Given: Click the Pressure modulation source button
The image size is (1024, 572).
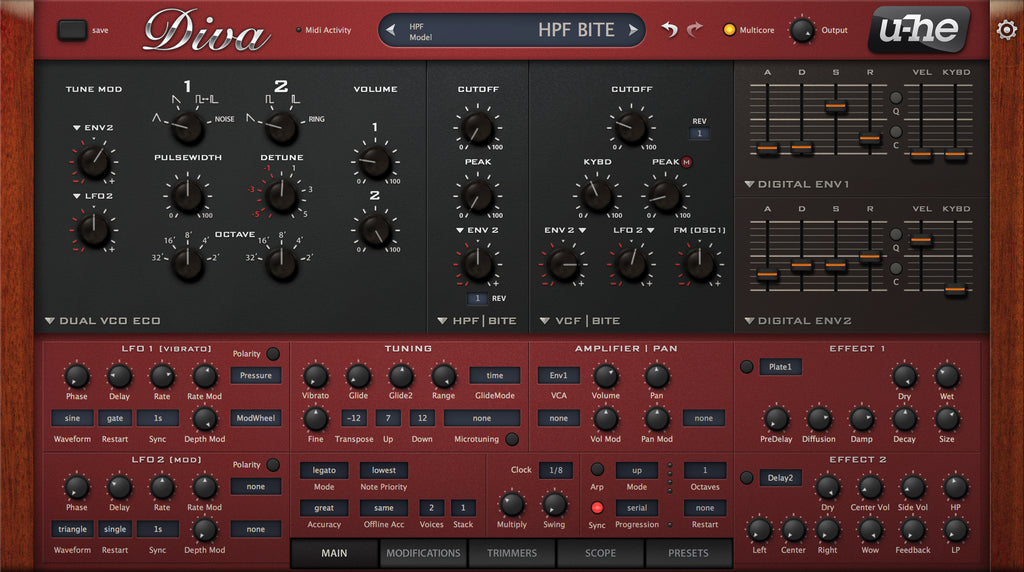Looking at the screenshot, I should [255, 375].
